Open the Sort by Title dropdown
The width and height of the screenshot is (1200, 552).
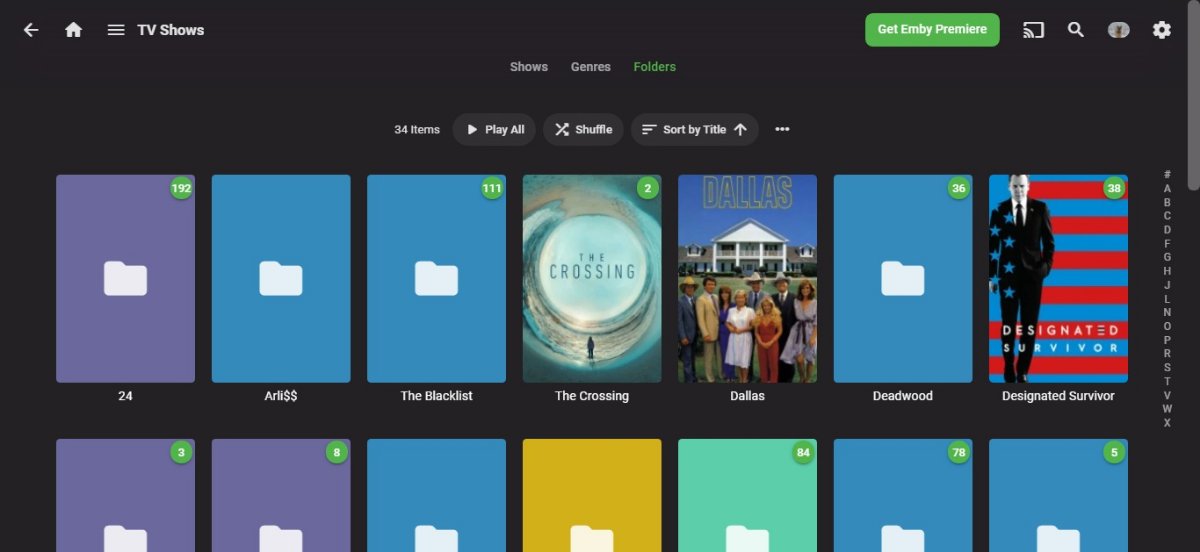pyautogui.click(x=694, y=129)
